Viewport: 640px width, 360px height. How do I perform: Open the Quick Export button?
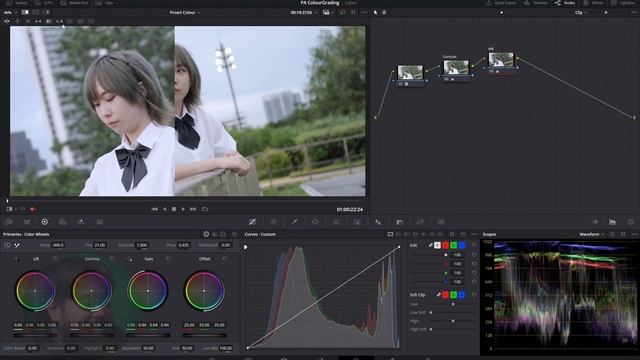tap(501, 3)
